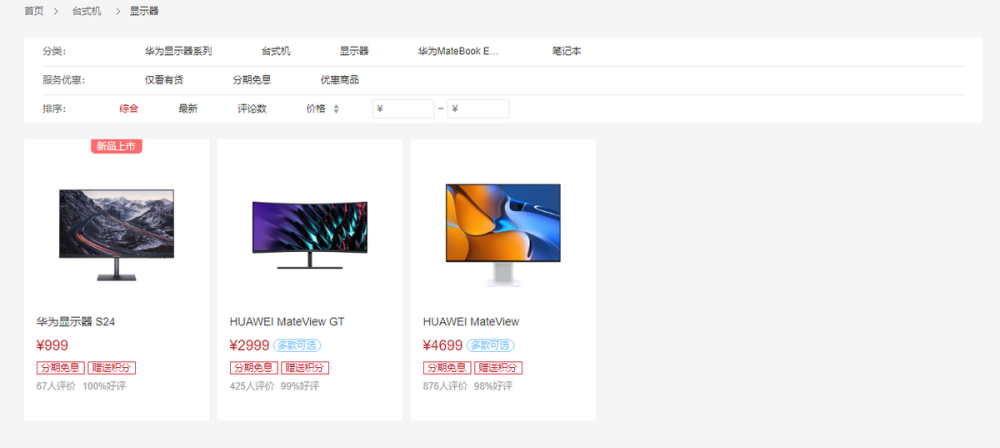The width and height of the screenshot is (1000, 448).
Task: Click price sort up-down arrows icon
Action: 336,109
